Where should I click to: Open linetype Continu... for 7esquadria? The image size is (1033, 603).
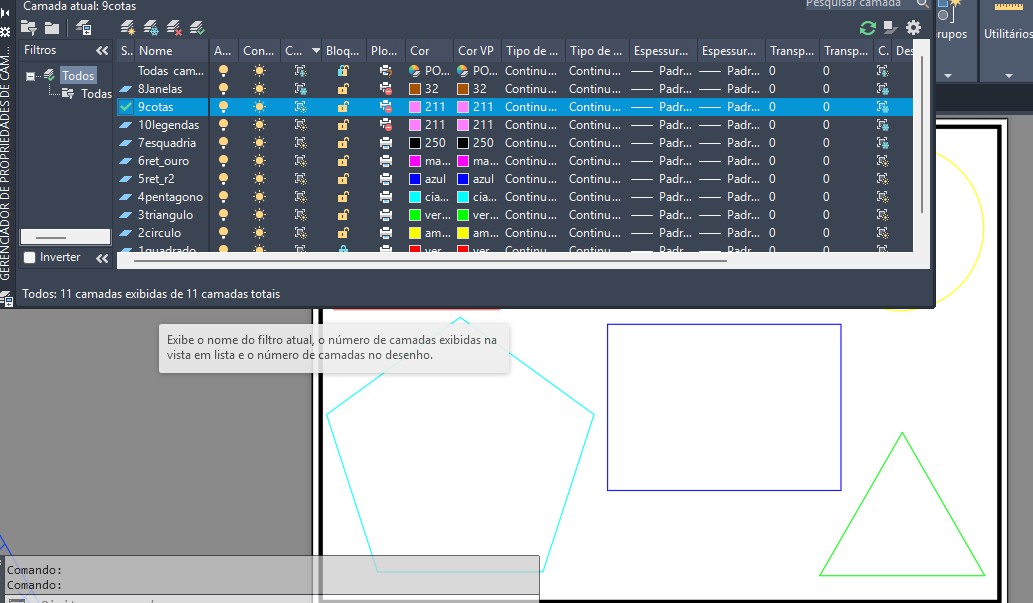click(531, 143)
